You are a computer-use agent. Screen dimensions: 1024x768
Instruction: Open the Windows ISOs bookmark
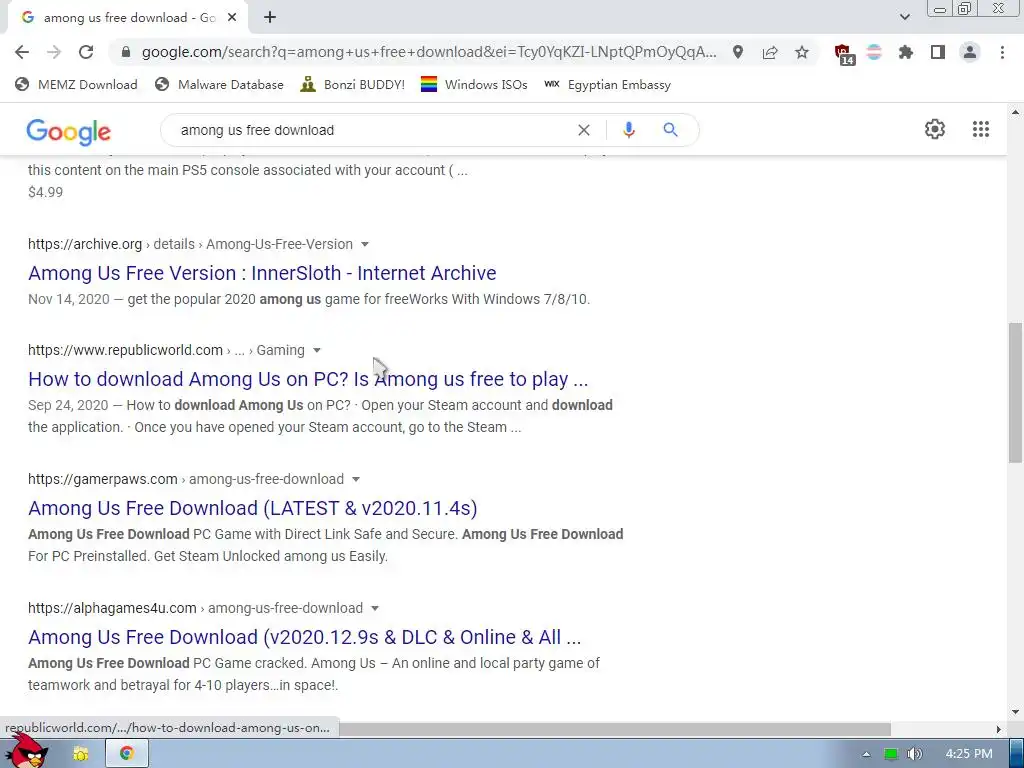click(x=474, y=84)
